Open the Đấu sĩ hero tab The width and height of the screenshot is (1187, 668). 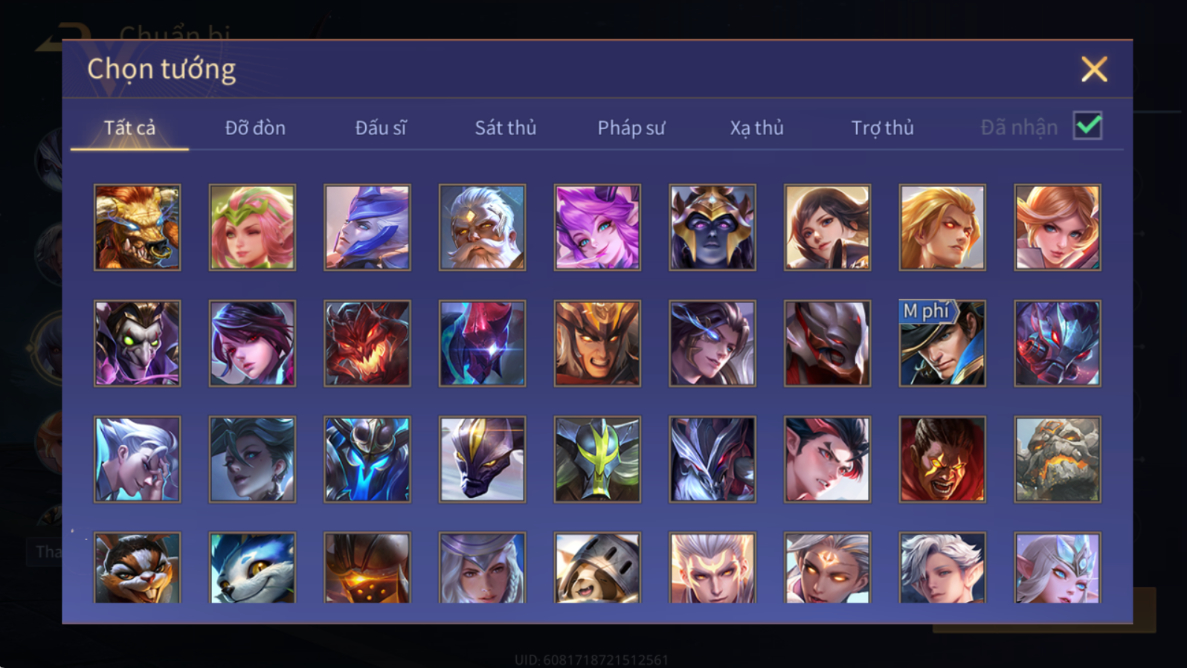[x=381, y=127]
